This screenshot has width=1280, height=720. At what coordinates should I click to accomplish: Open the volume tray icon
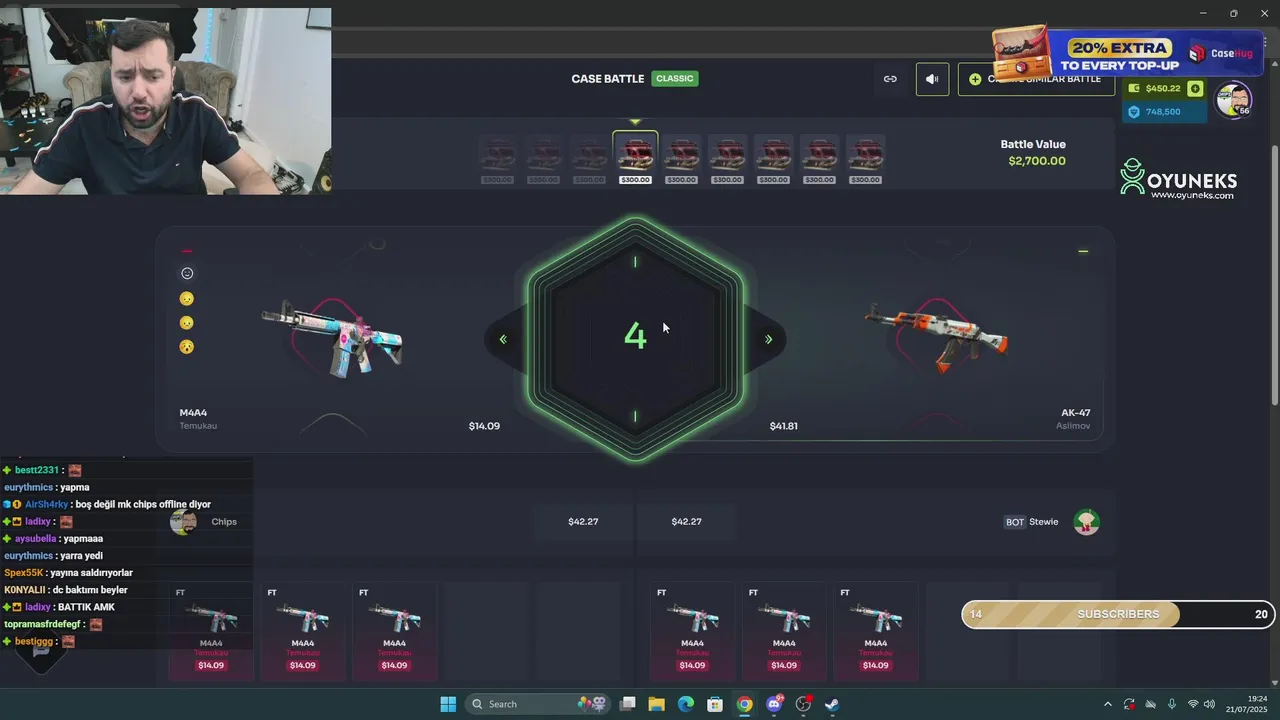tap(1210, 704)
